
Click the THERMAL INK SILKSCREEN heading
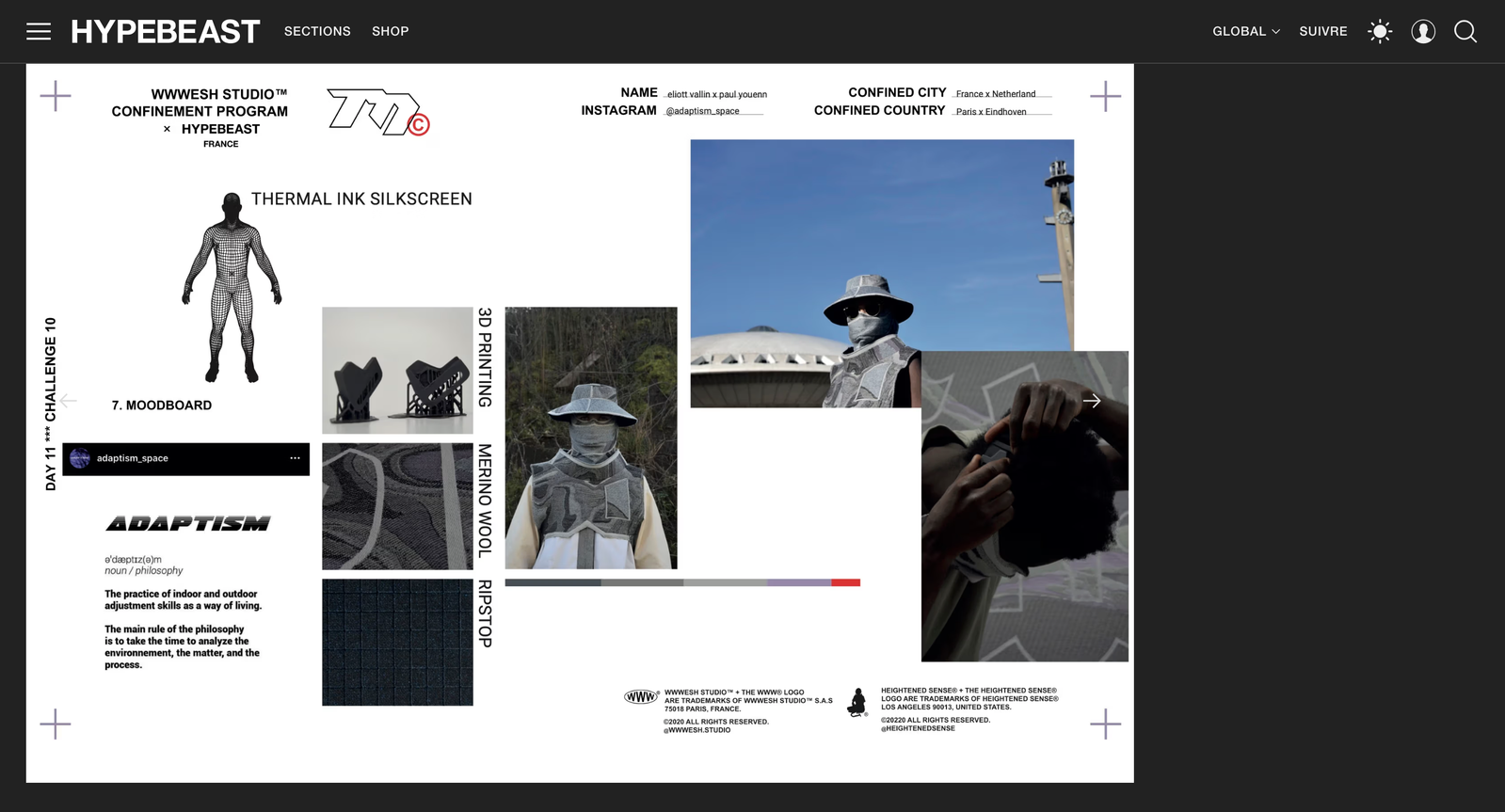[x=361, y=199]
